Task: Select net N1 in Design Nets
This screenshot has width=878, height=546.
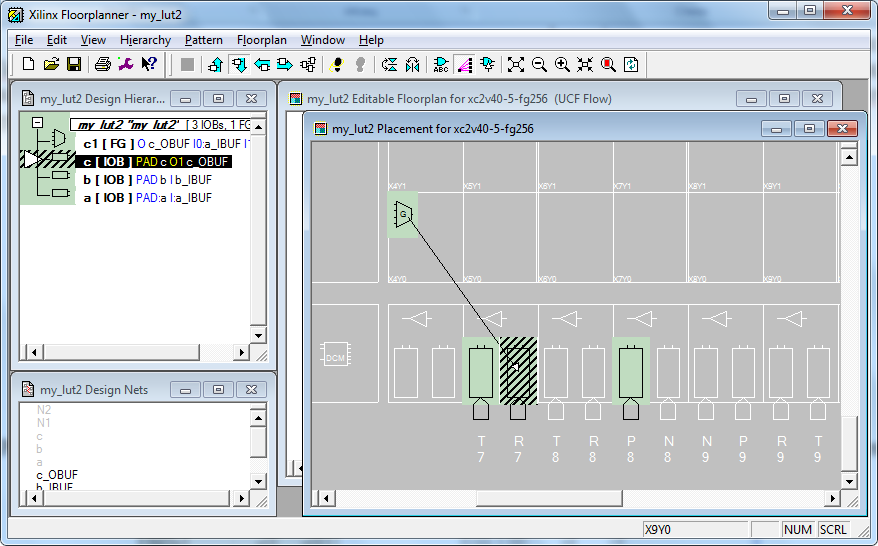Action: 44,423
